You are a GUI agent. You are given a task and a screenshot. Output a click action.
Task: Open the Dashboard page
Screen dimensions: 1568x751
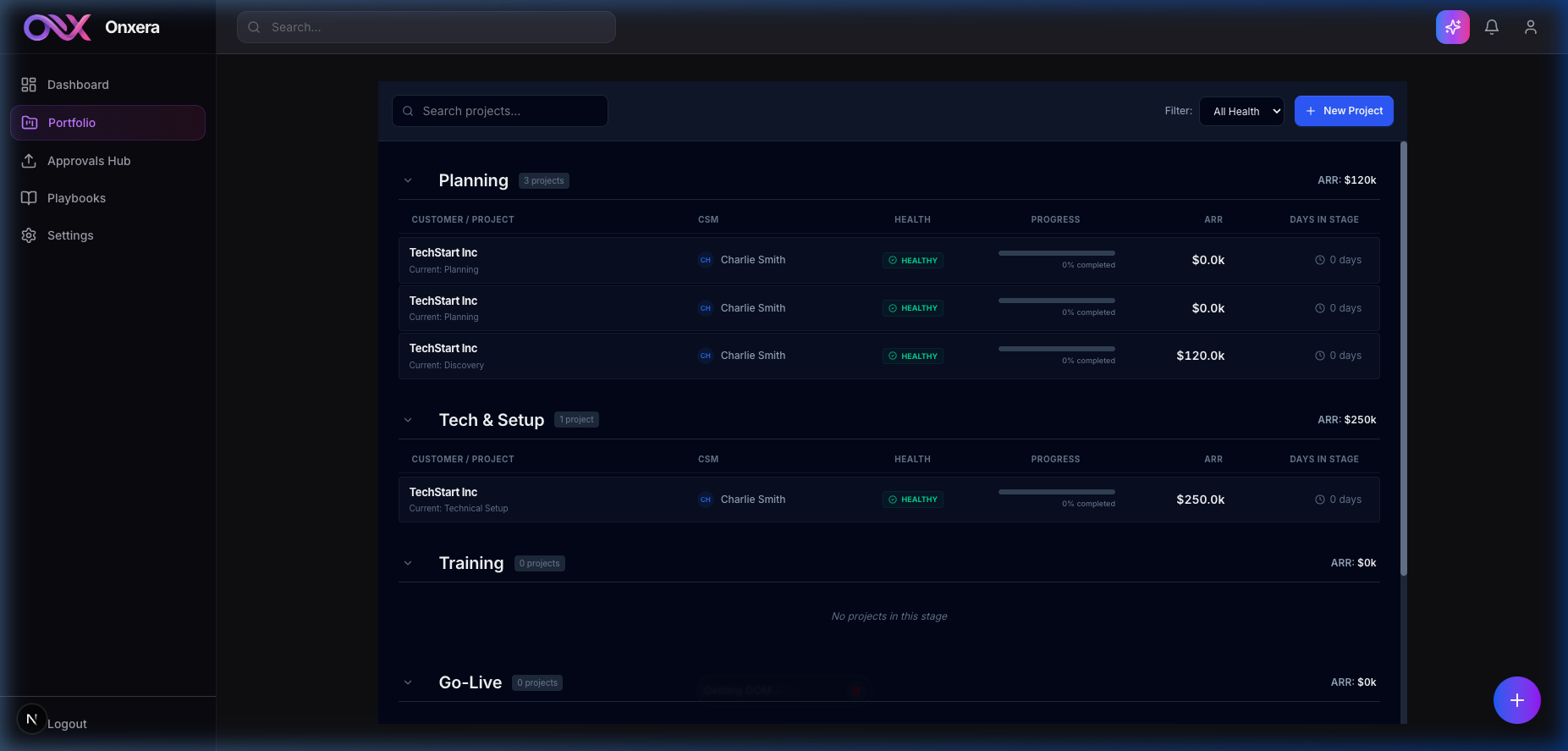pyautogui.click(x=107, y=85)
